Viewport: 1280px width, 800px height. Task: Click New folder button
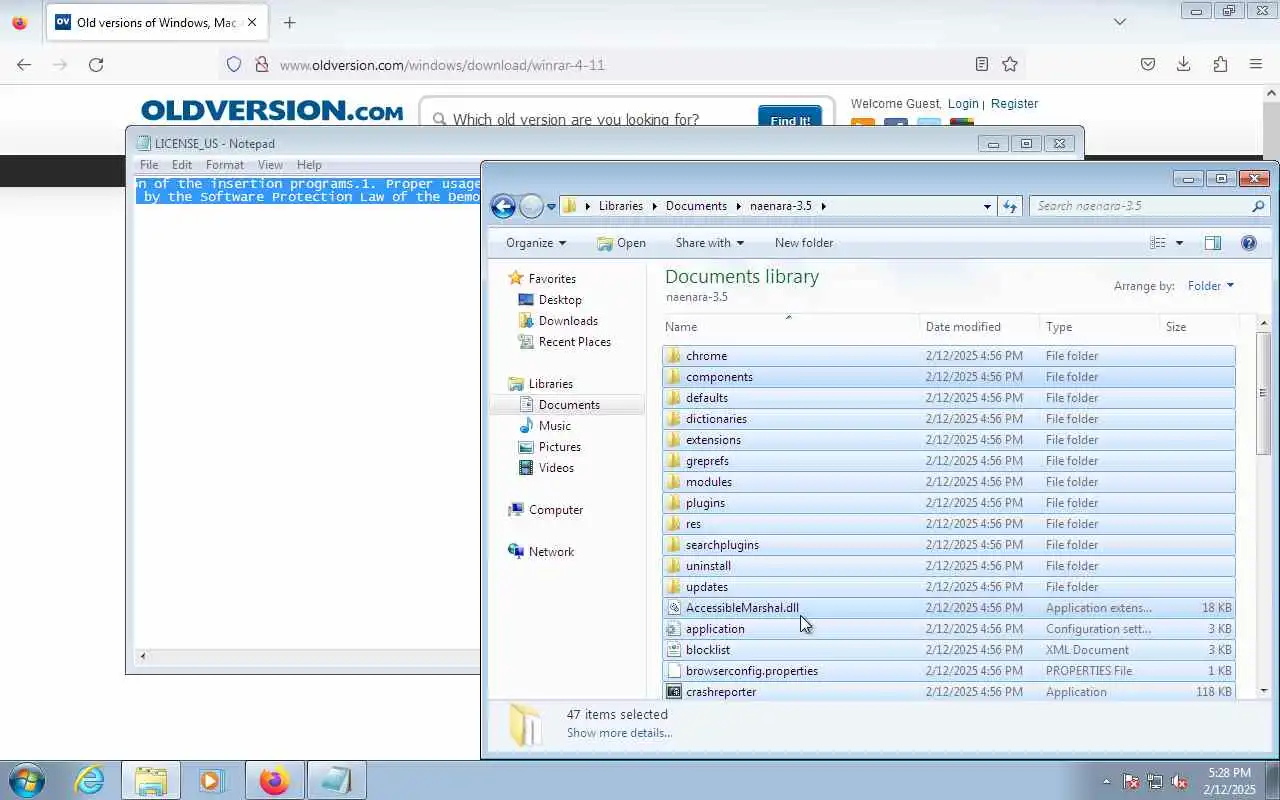point(803,243)
